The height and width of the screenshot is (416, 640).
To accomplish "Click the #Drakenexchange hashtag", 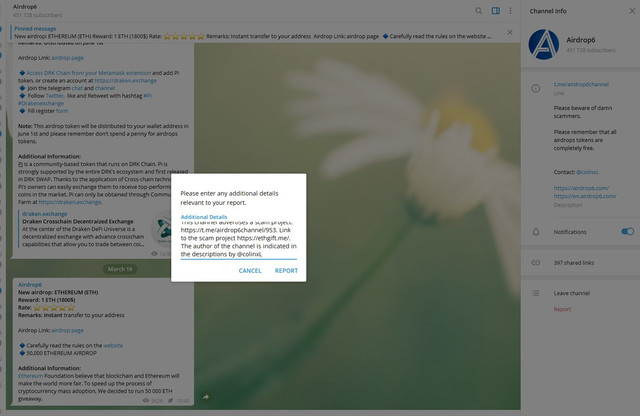I will 41,103.
